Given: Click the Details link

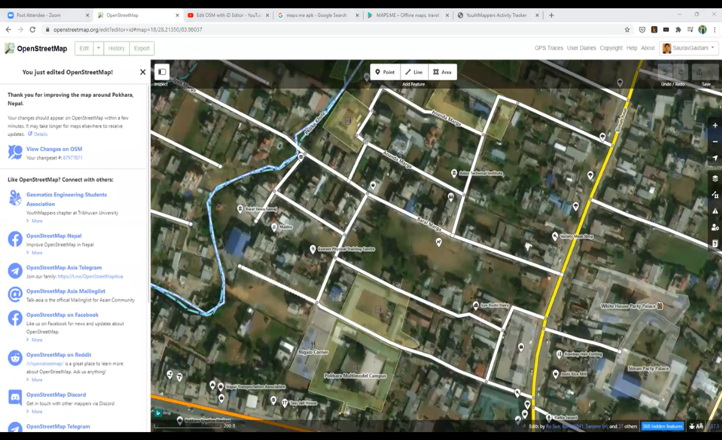Looking at the screenshot, I should (40, 134).
